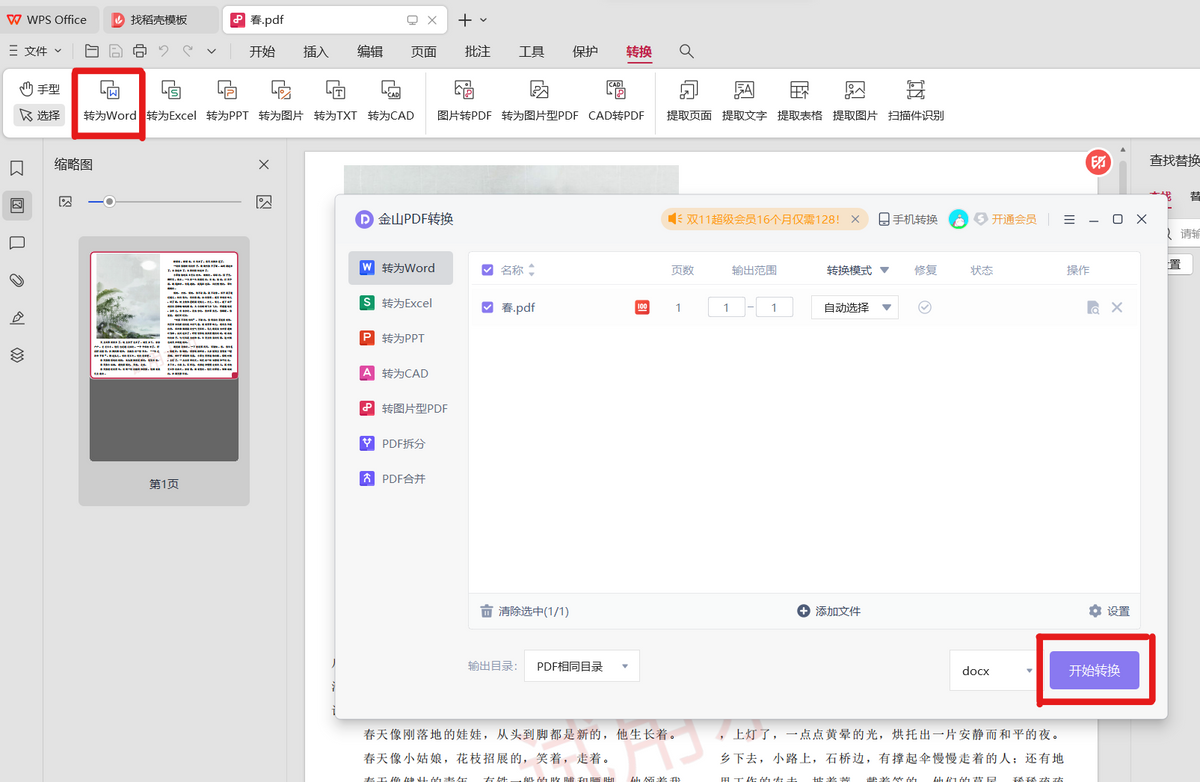Open the attachments paperclip panel
Viewport: 1200px width, 782px height.
[17, 280]
